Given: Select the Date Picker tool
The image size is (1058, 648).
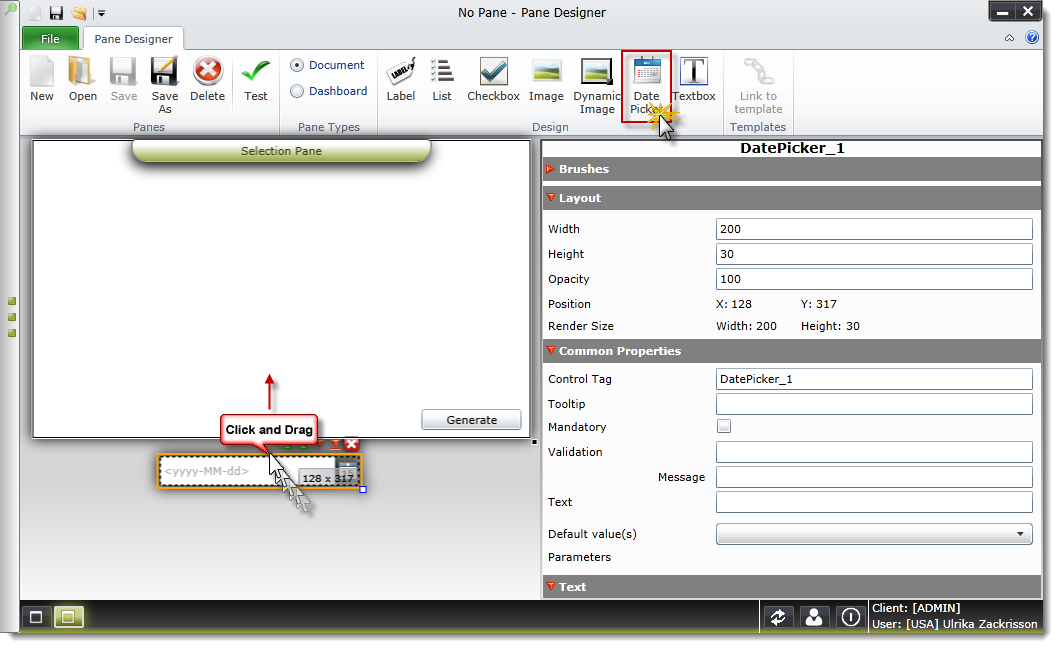Looking at the screenshot, I should pyautogui.click(x=646, y=80).
